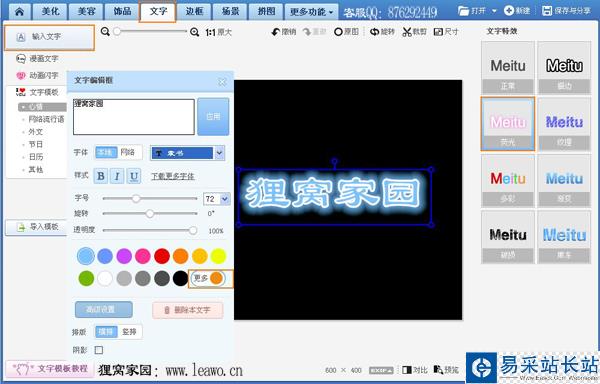The height and width of the screenshot is (384, 600).
Task: Apply bold style with B
Action: point(101,176)
